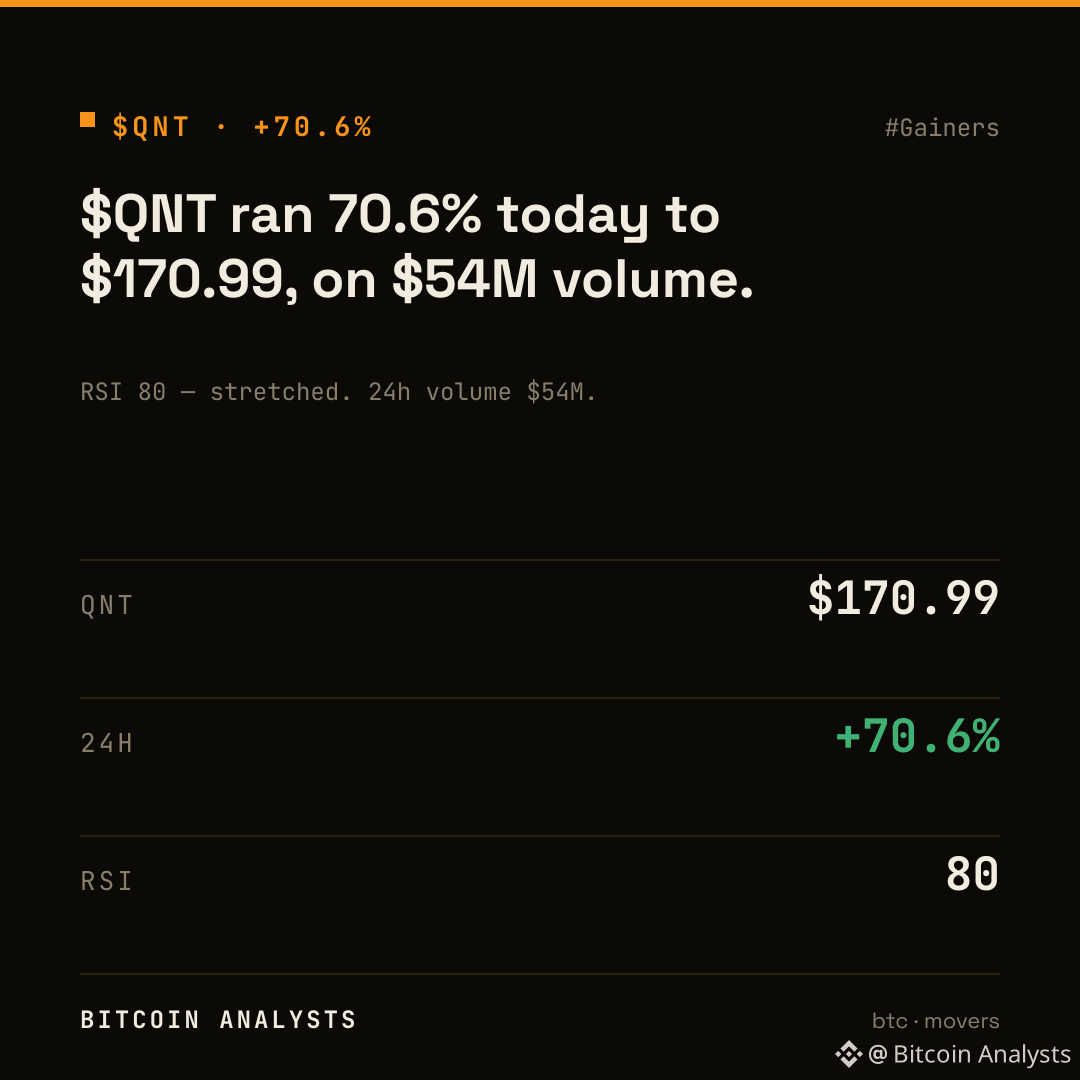
Task: Click the orange square bullet icon
Action: (x=87, y=120)
